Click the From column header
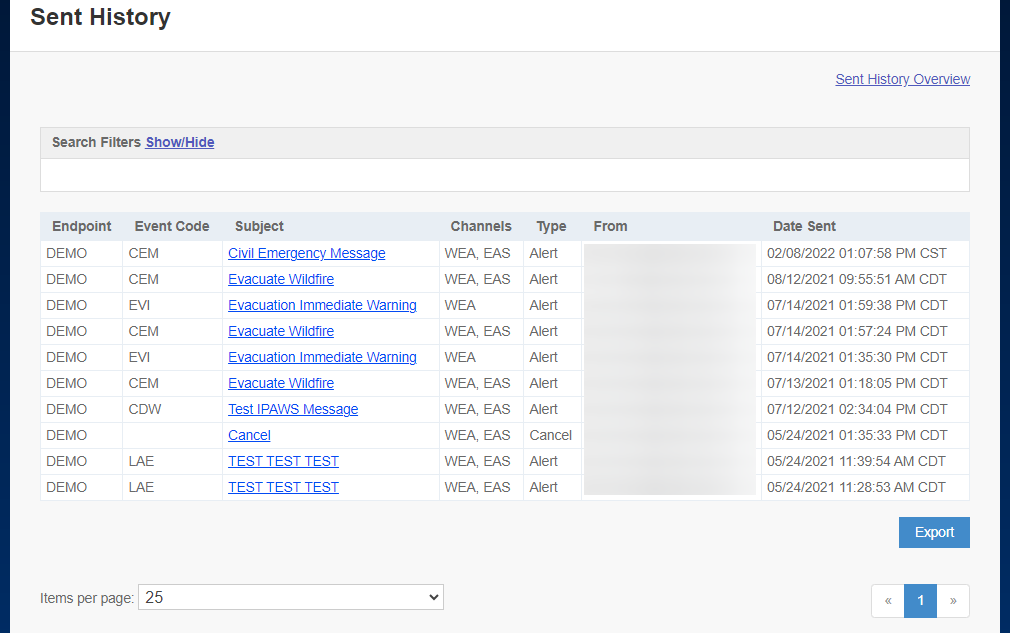Screen dimensions: 1010x633 click(611, 226)
